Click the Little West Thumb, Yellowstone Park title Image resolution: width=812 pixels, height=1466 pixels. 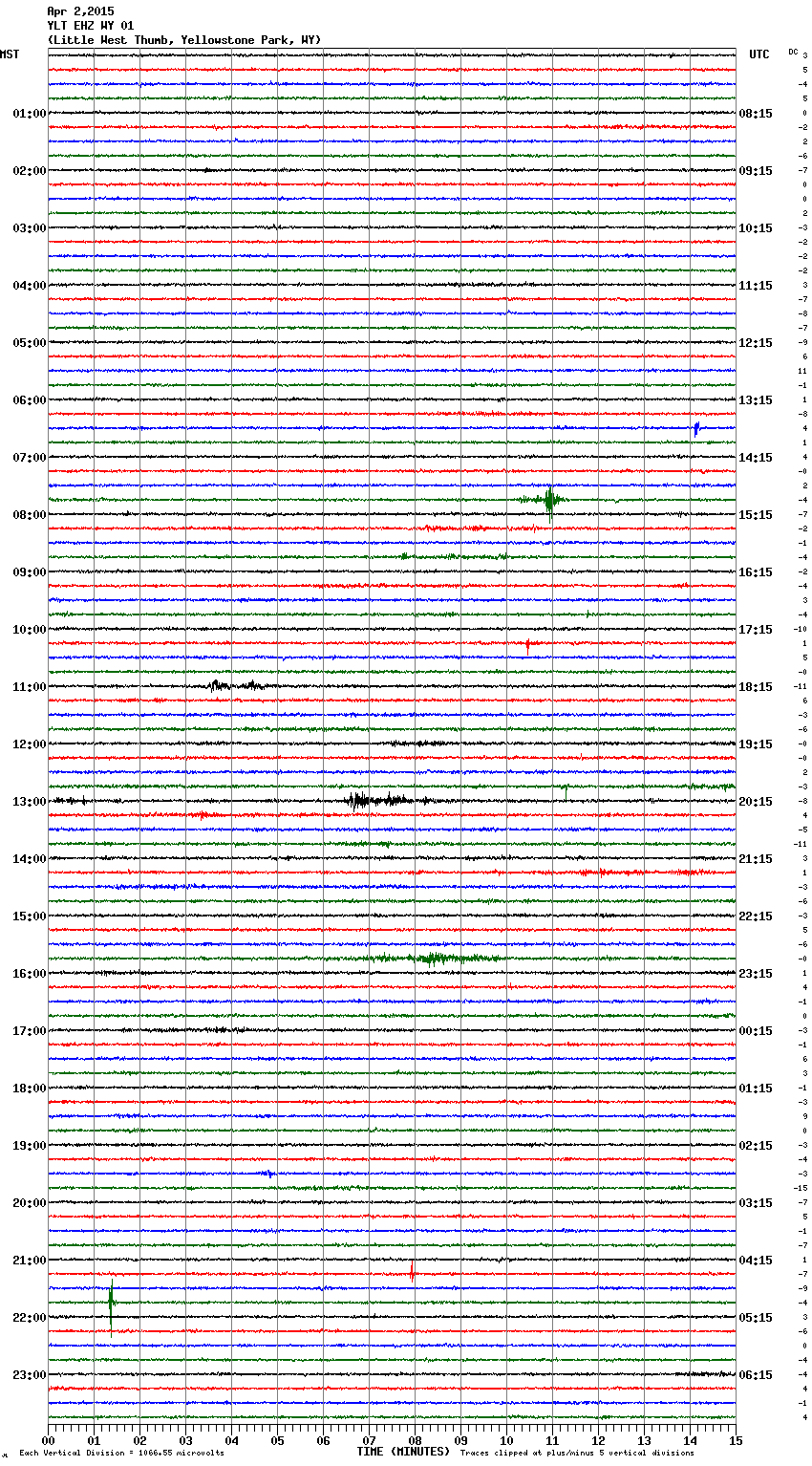pos(184,40)
